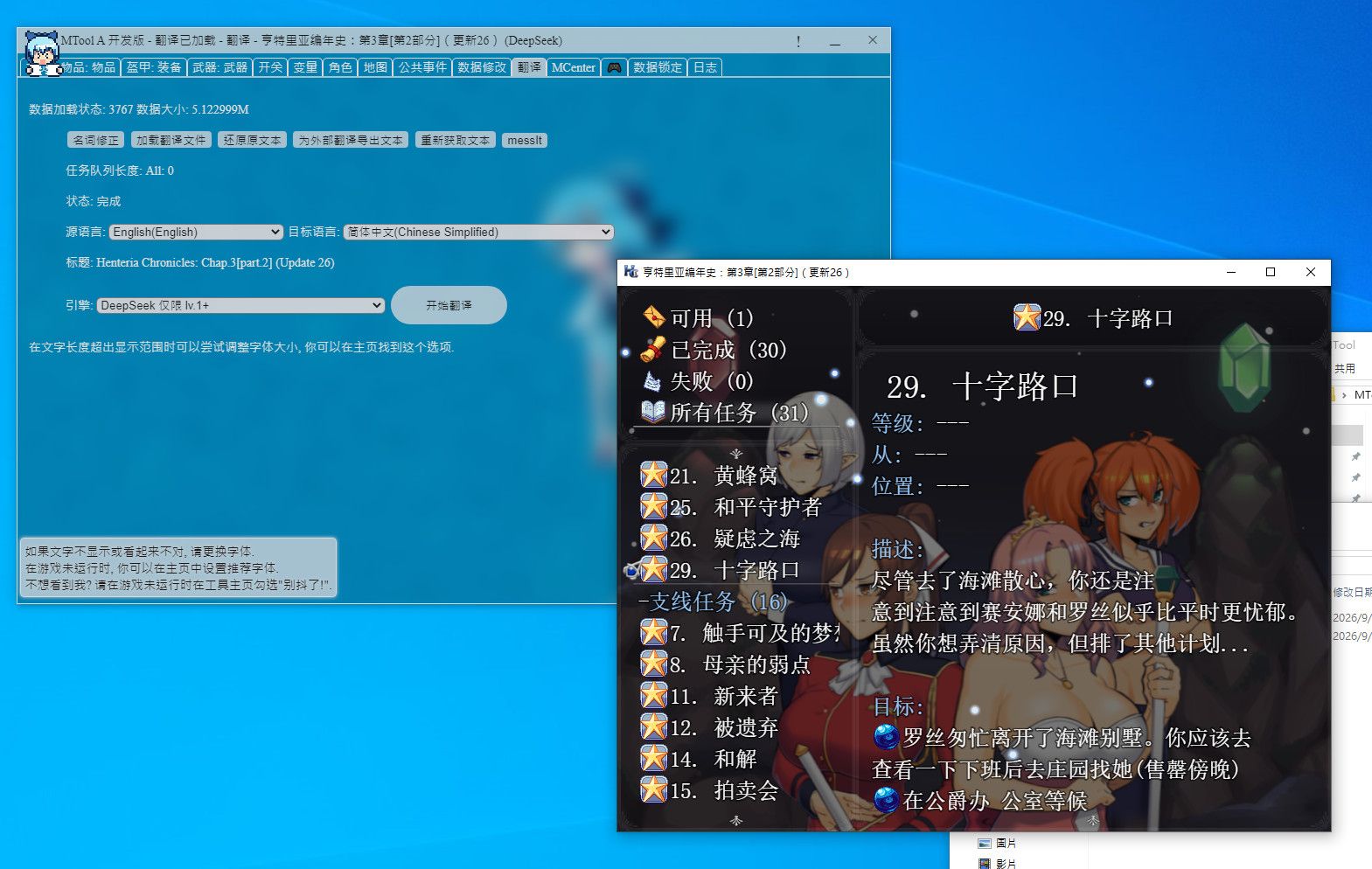This screenshot has width=1372, height=869.
Task: Switch to the 武器 tab
Action: click(220, 67)
